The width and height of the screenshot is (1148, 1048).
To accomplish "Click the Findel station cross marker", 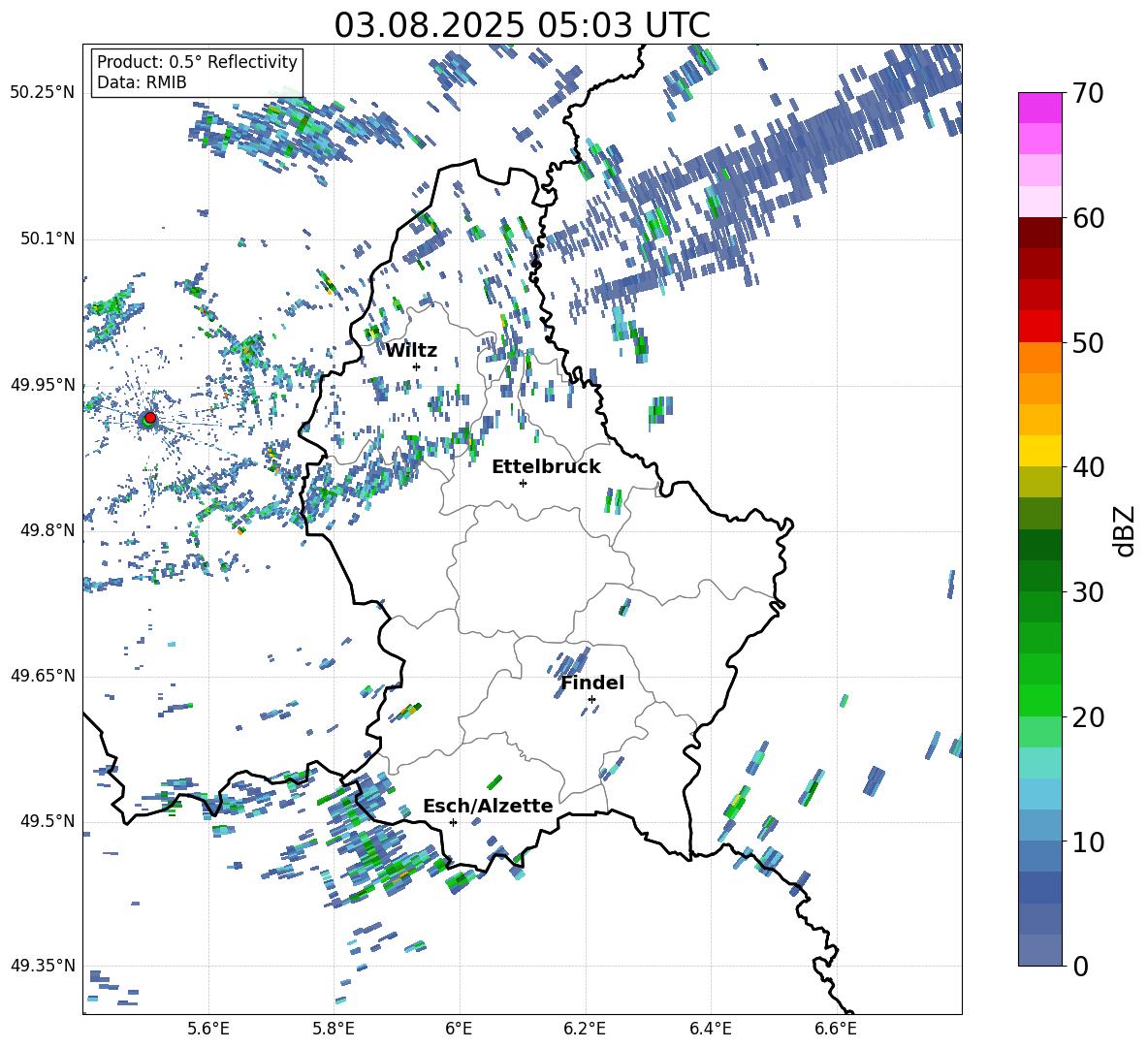I will [x=591, y=700].
